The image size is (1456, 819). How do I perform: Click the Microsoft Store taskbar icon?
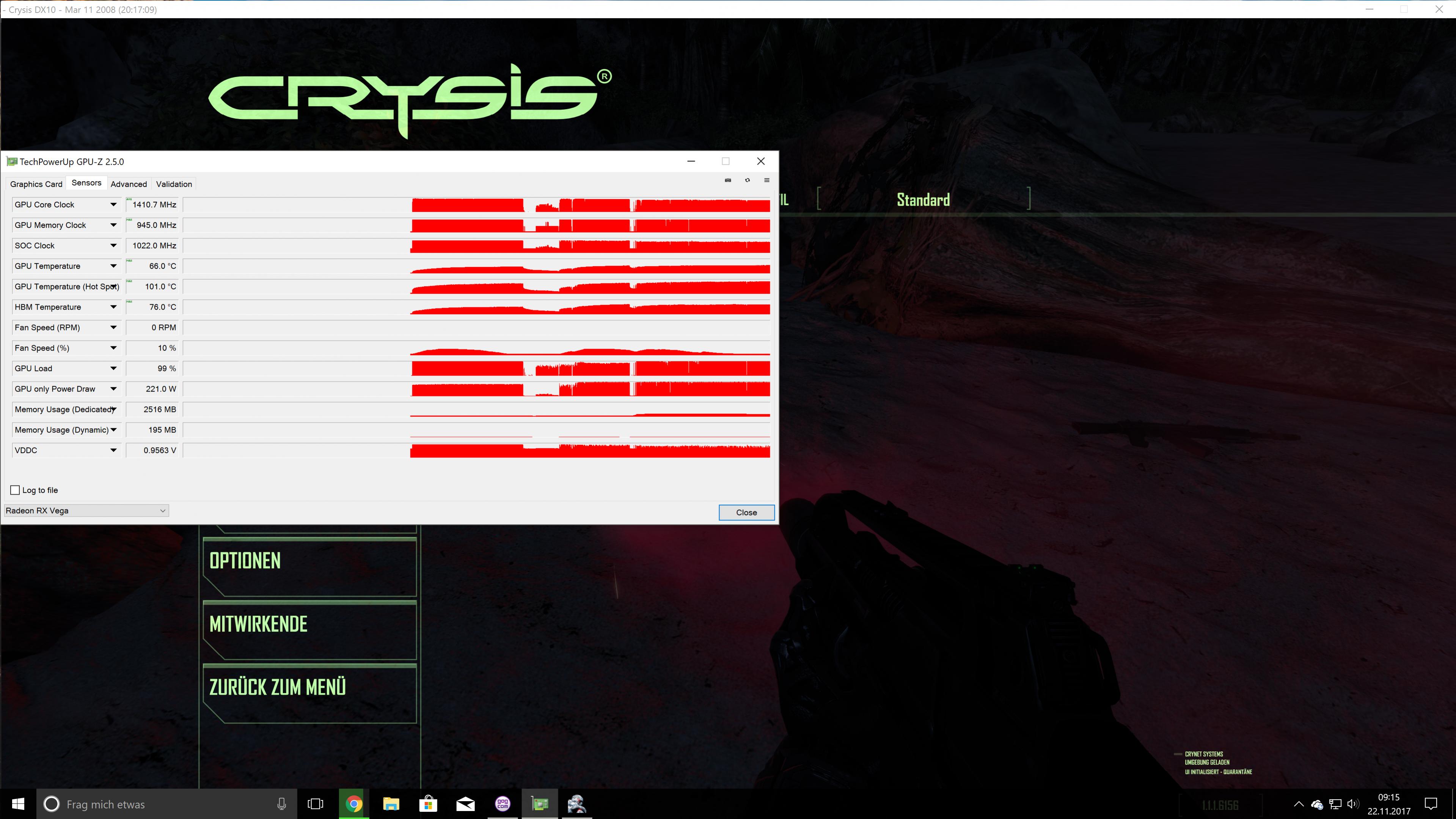point(429,804)
